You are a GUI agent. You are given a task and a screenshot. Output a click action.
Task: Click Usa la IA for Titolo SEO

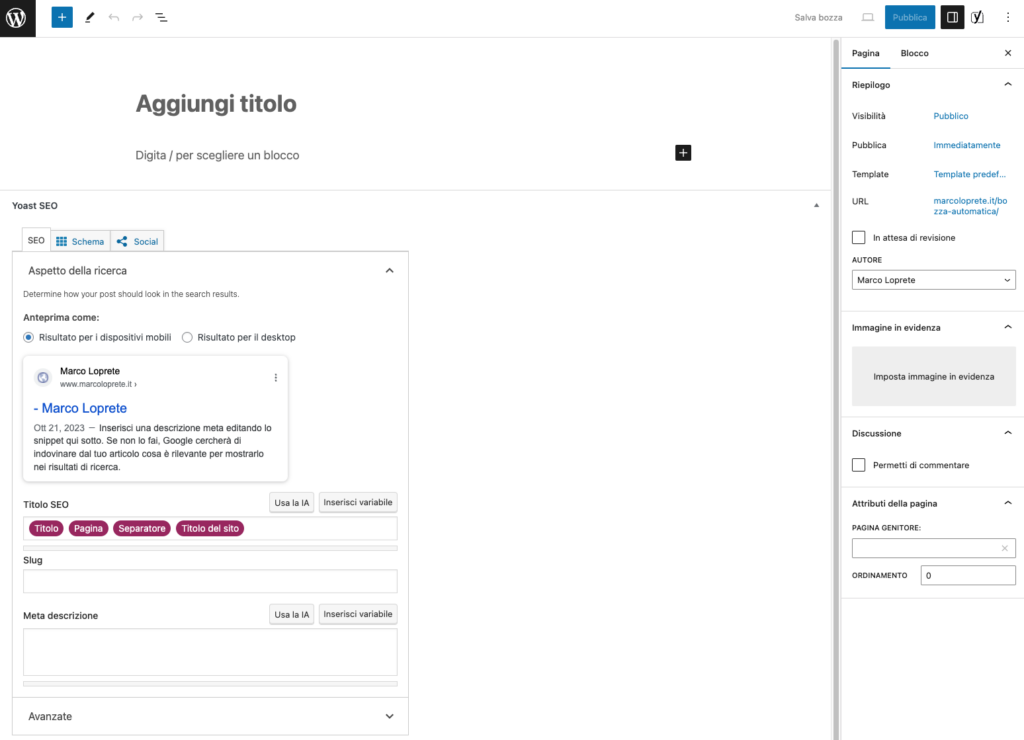[291, 502]
